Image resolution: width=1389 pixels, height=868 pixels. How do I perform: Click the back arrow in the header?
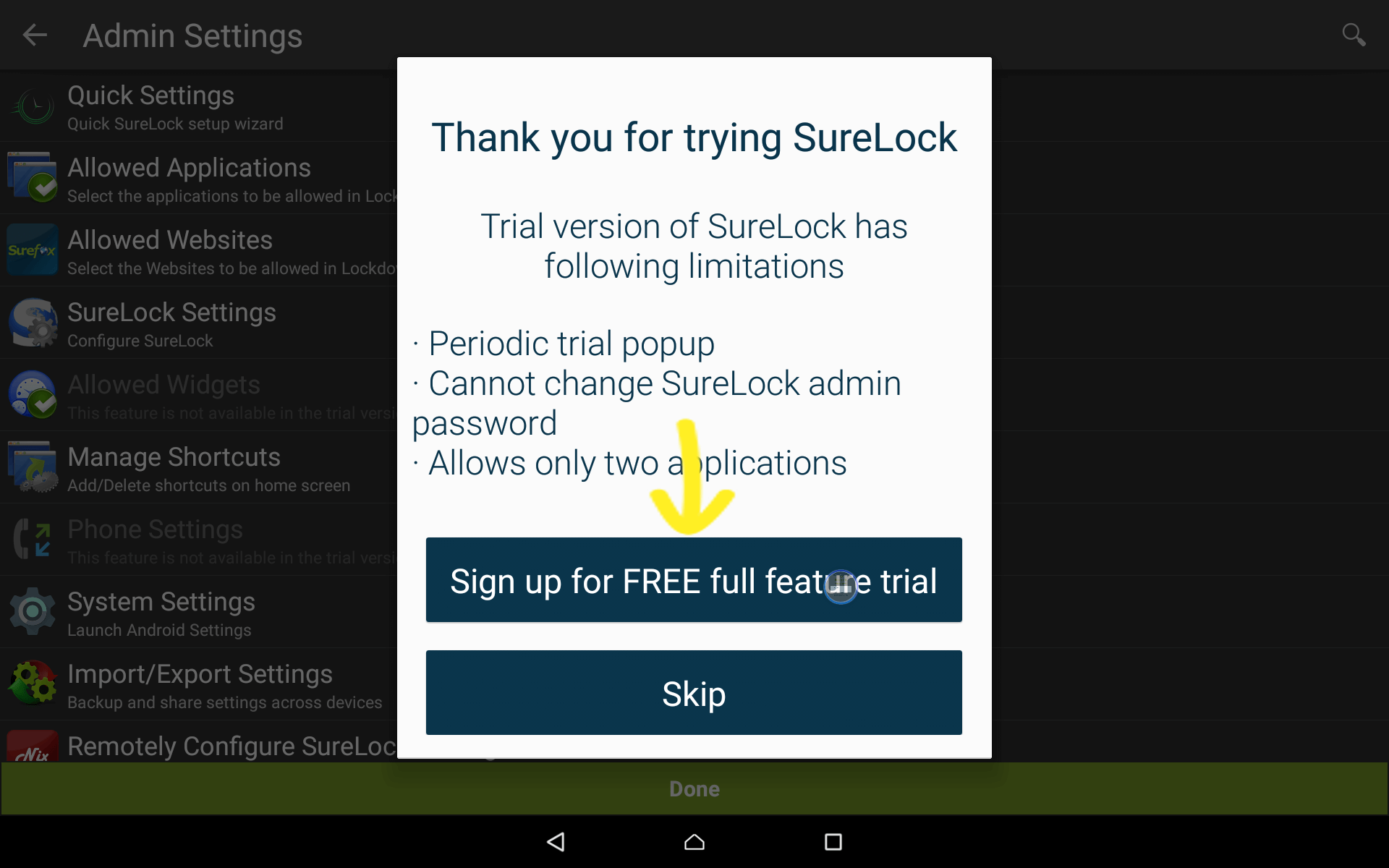35,34
